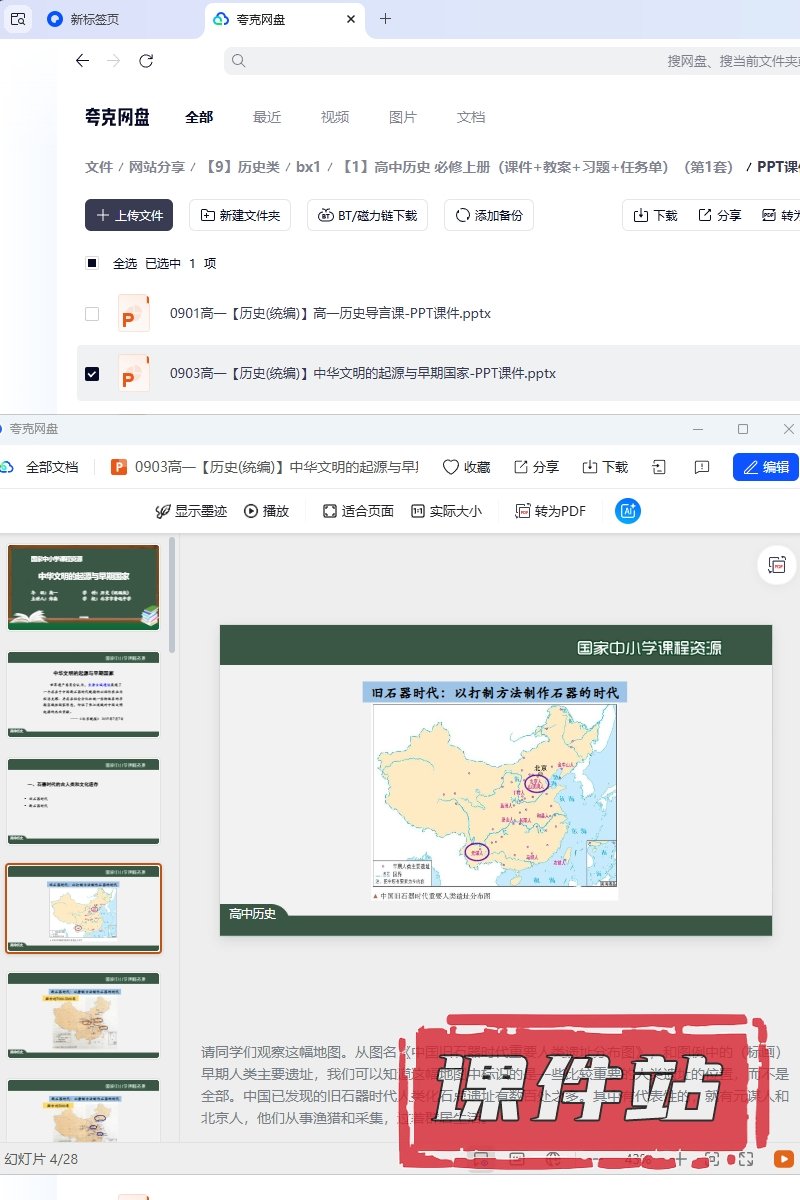800x1200 pixels.
Task: Click the floating PDF export icon on slide
Action: coord(777,565)
